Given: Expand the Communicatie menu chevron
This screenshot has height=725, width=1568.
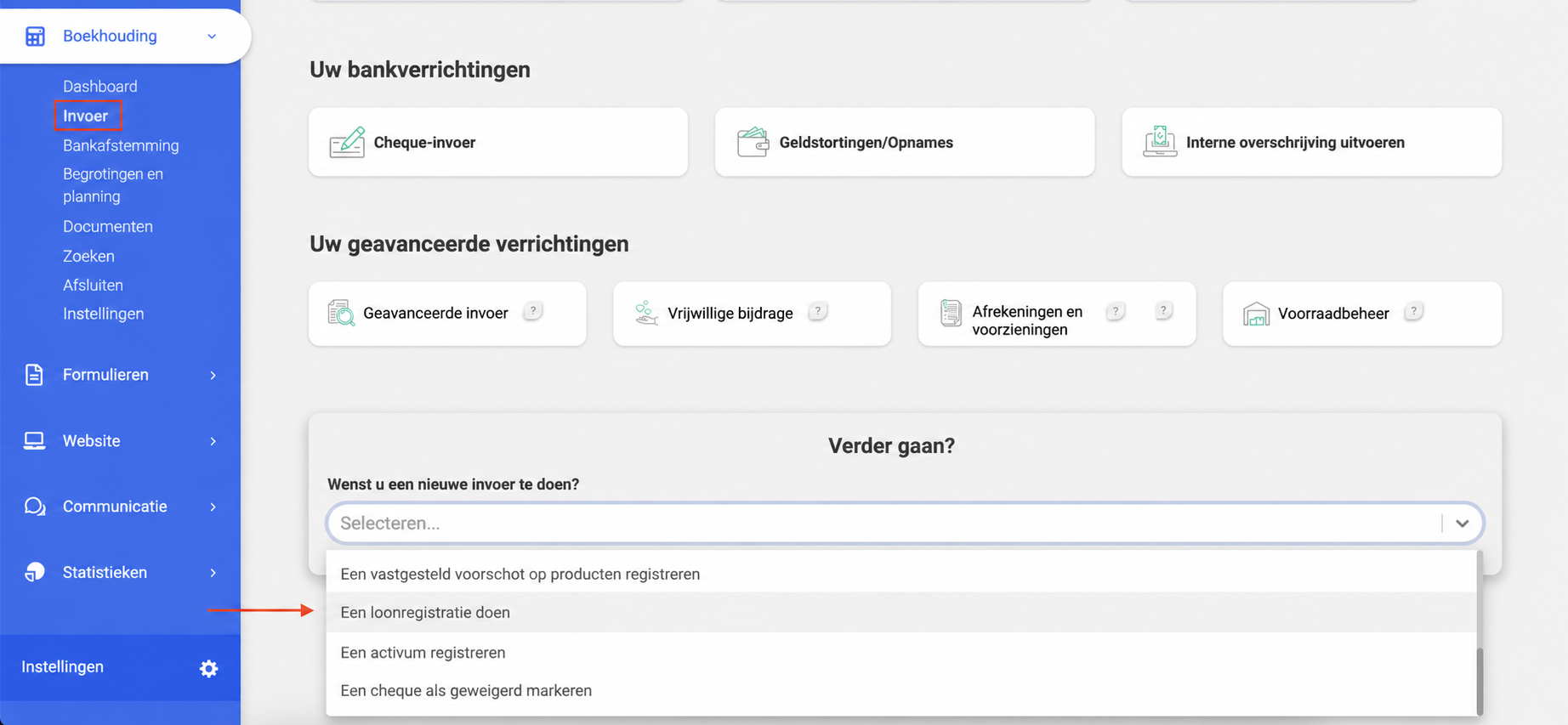Looking at the screenshot, I should tap(213, 507).
